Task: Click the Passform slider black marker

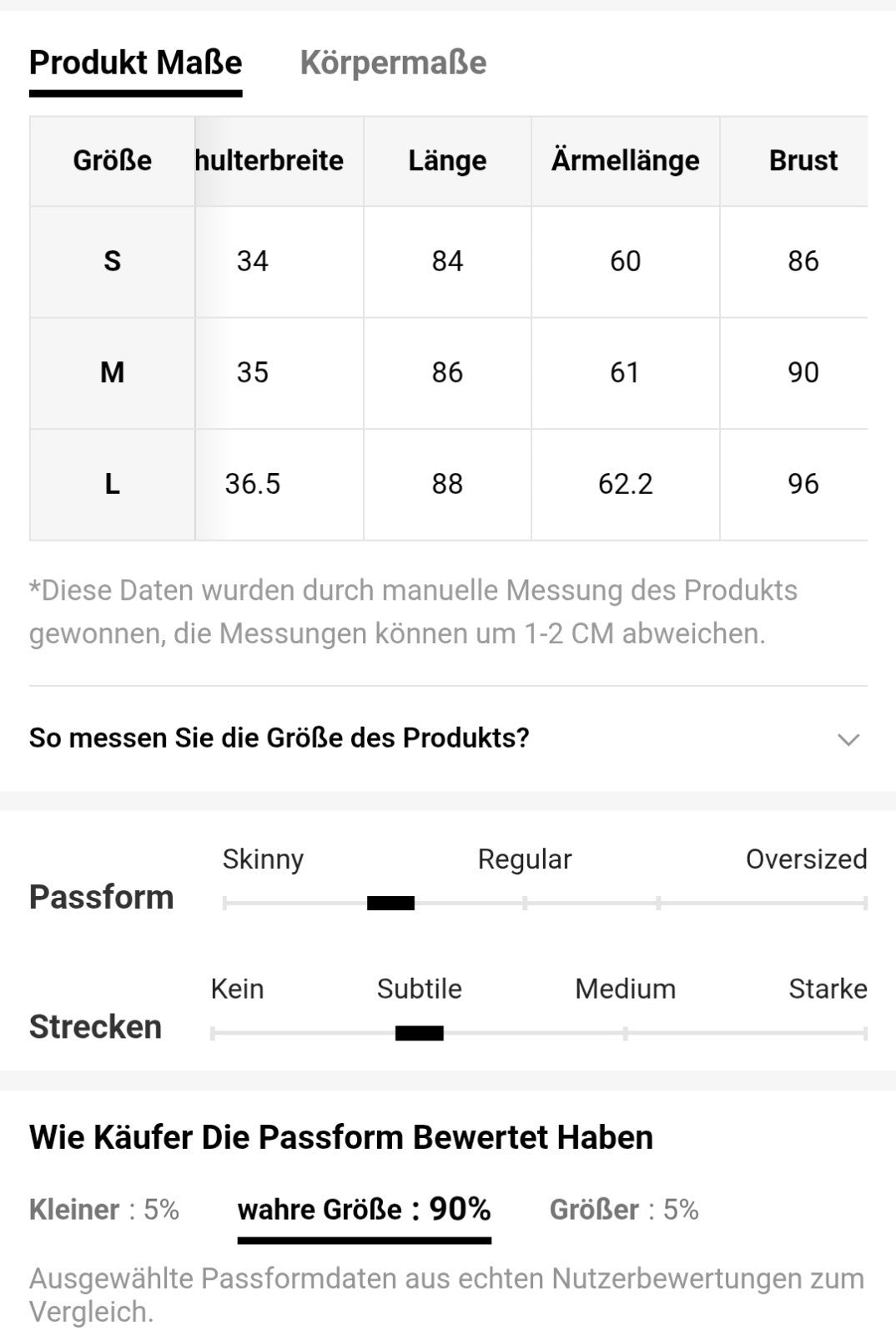Action: (x=390, y=903)
